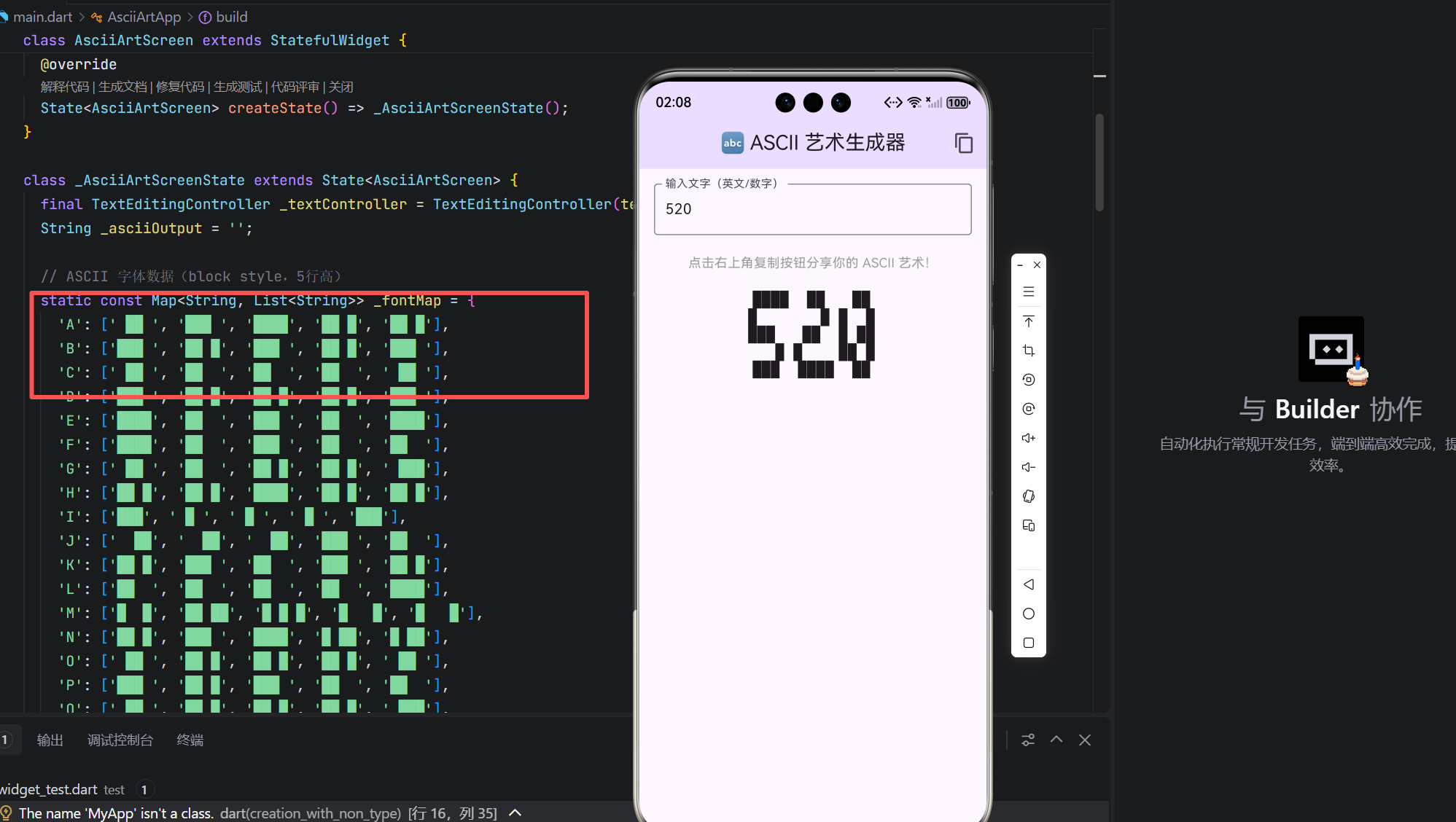Open the device toolbar hamburger menu
This screenshot has height=822, width=1456.
pos(1028,292)
